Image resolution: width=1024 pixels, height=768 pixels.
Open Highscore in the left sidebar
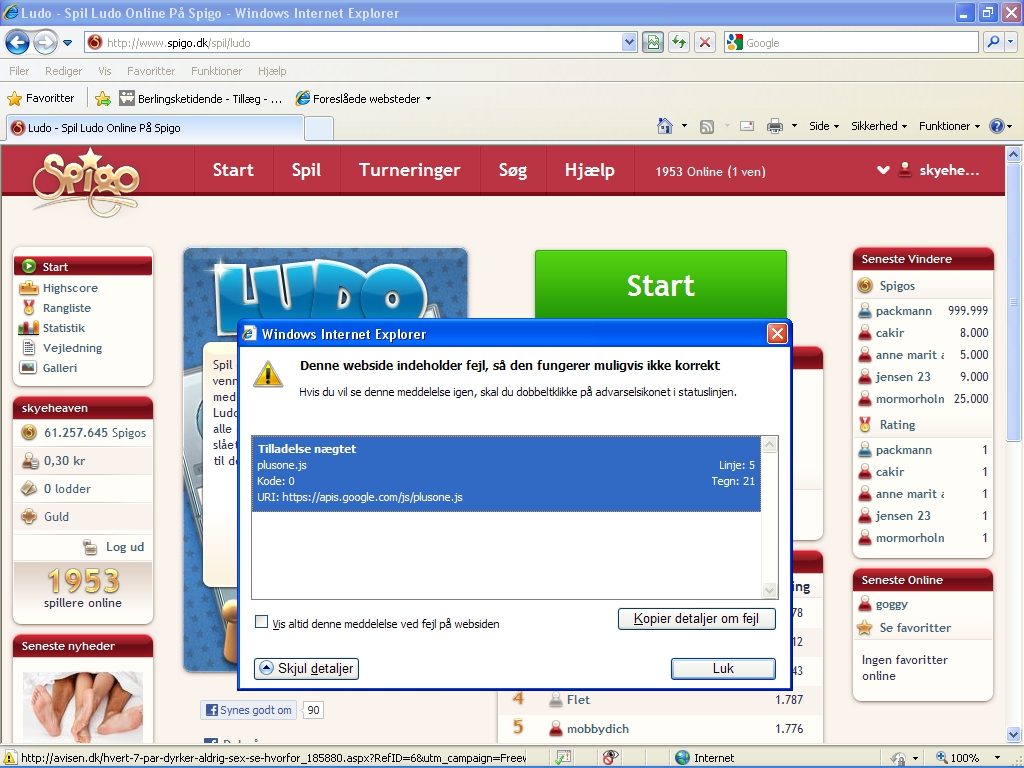70,288
